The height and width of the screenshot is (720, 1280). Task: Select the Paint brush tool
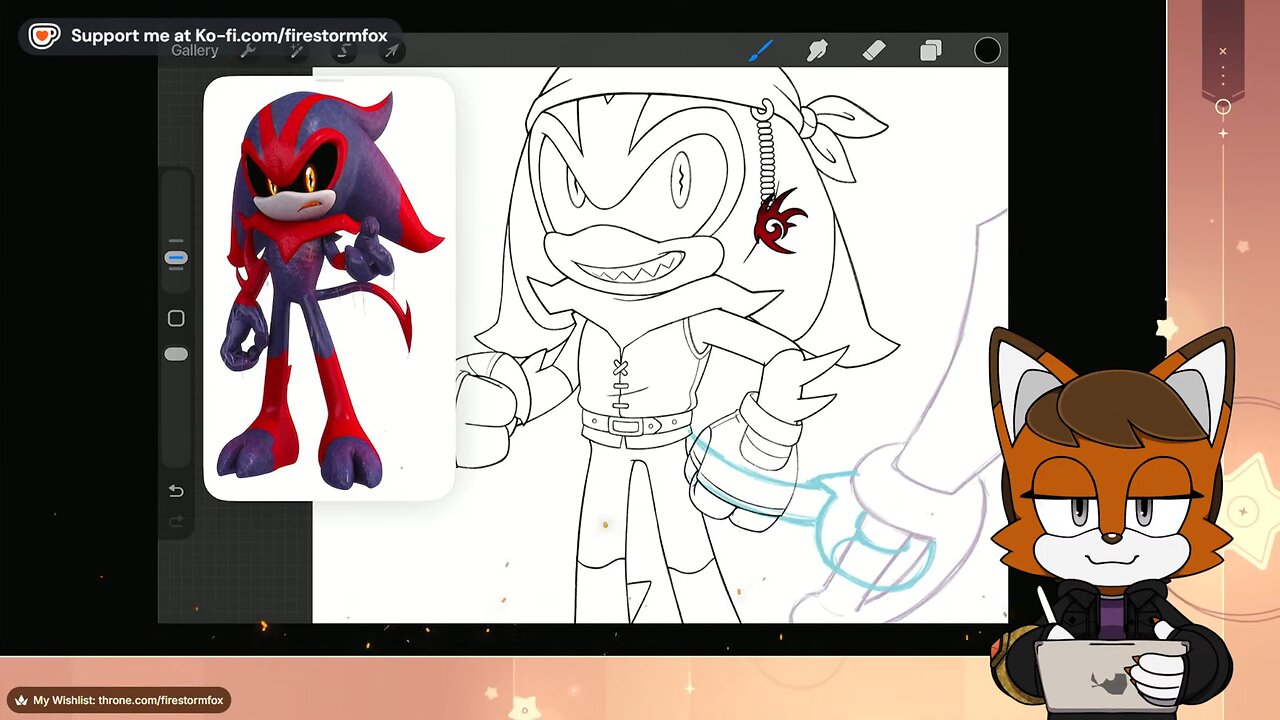761,50
